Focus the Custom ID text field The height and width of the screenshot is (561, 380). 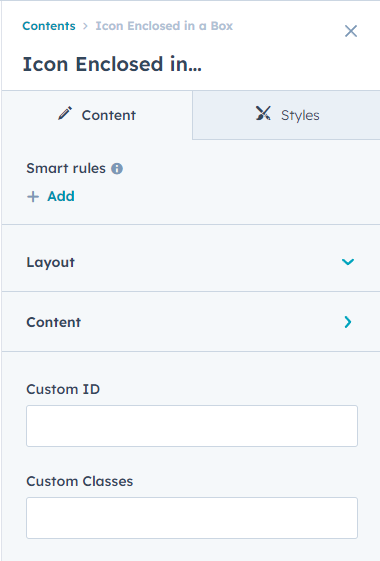[192, 426]
